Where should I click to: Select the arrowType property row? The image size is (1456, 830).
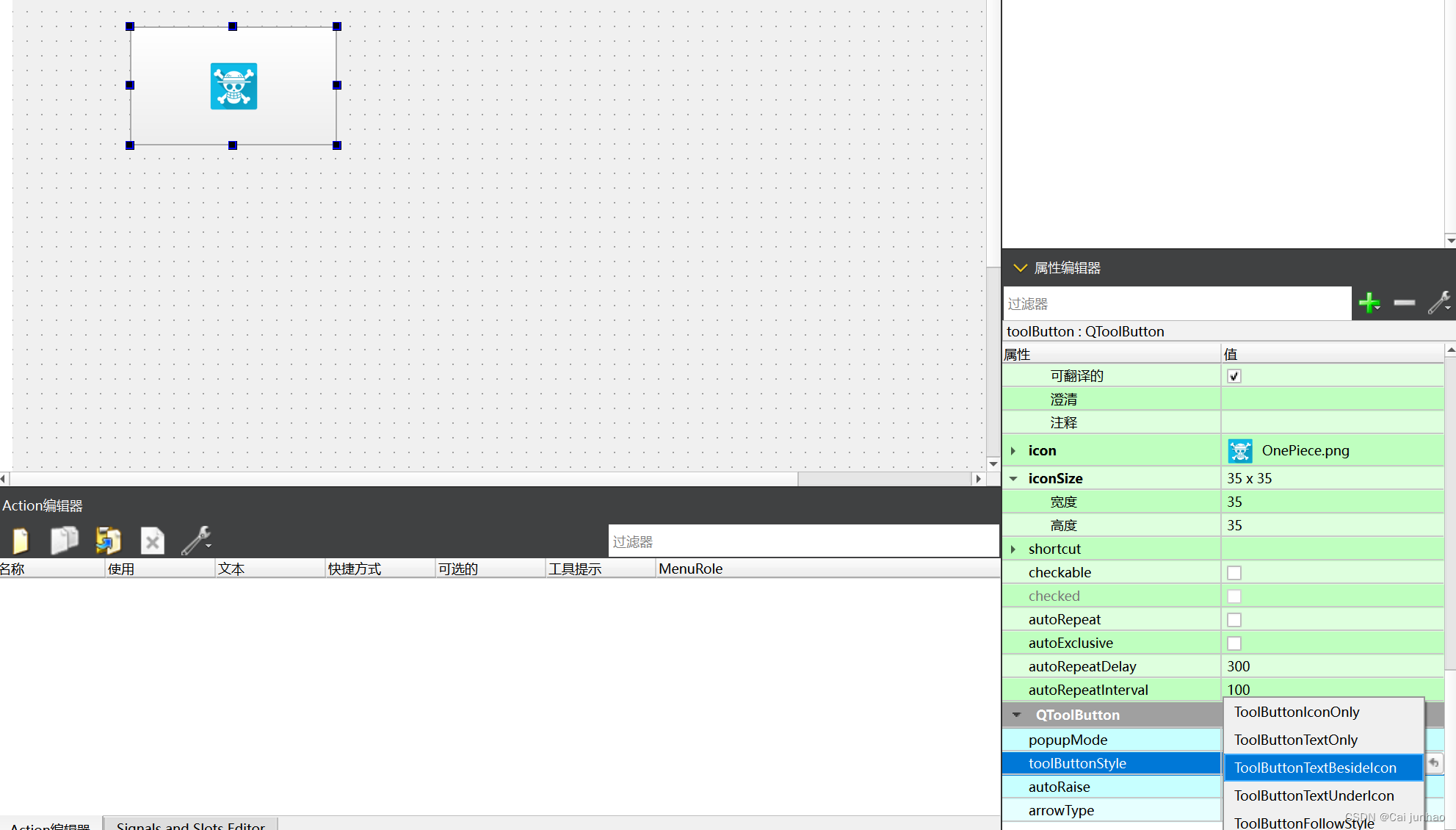(x=1112, y=810)
